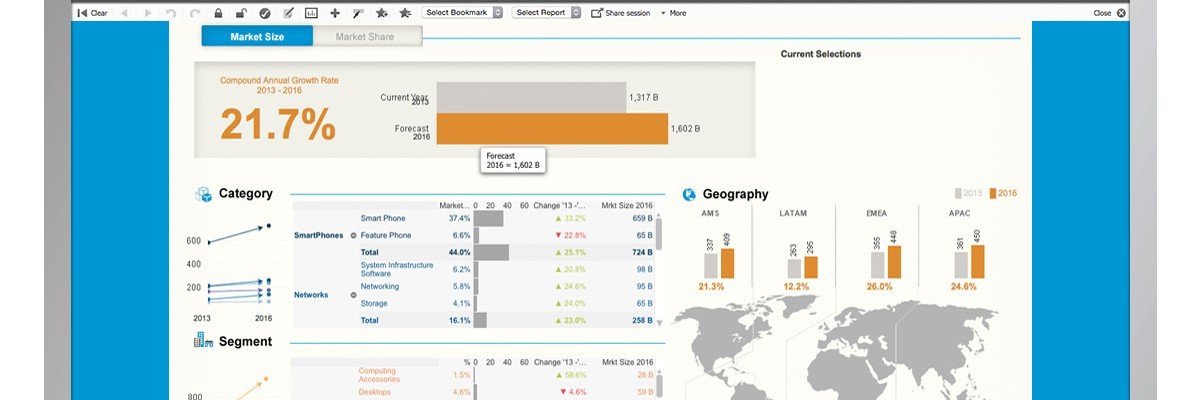Click the orange Forecast 2016 bar
This screenshot has height=400, width=1200.
click(552, 129)
